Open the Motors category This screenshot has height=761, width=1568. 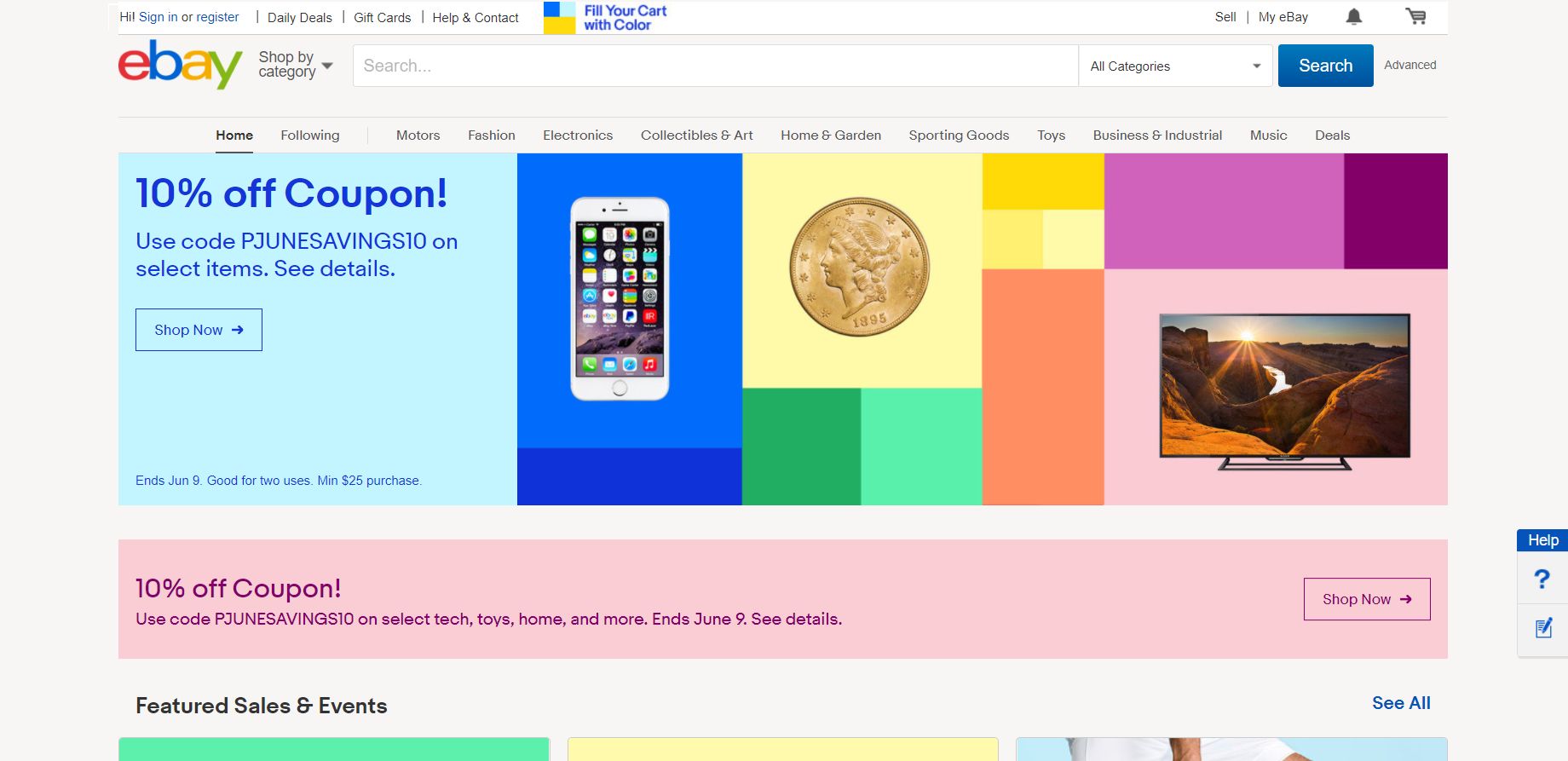coord(418,135)
